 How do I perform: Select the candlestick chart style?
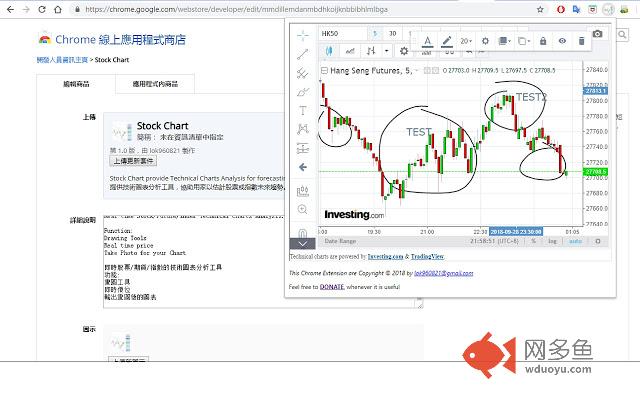click(x=329, y=51)
